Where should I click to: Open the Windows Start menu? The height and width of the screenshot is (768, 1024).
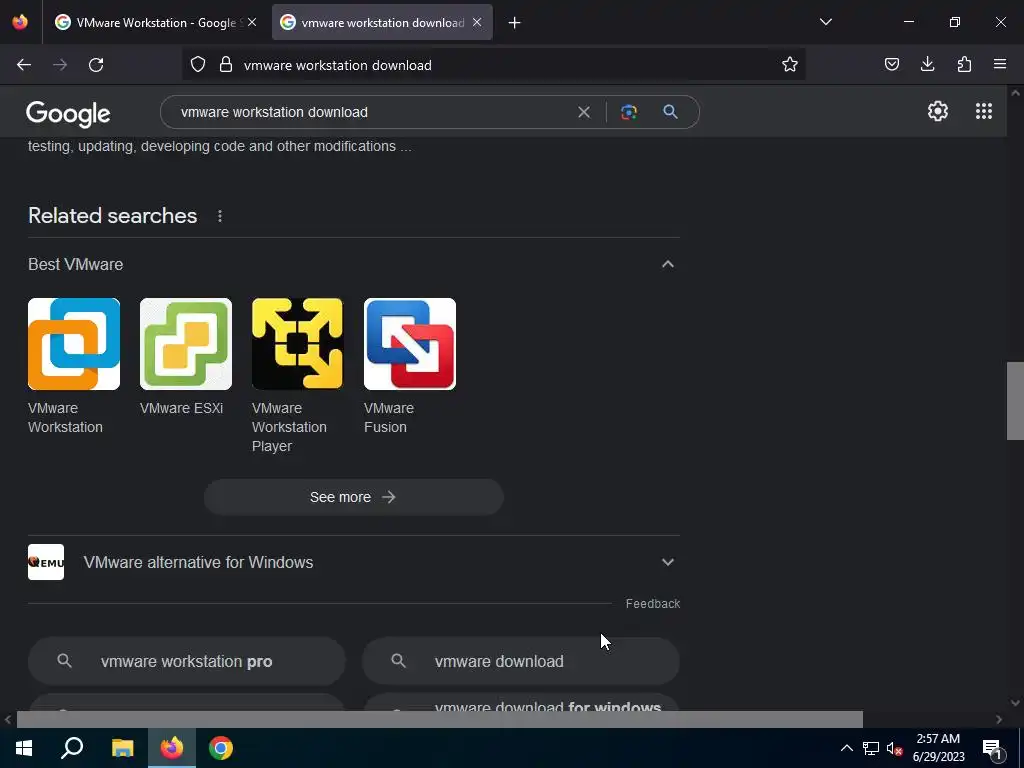[24, 748]
